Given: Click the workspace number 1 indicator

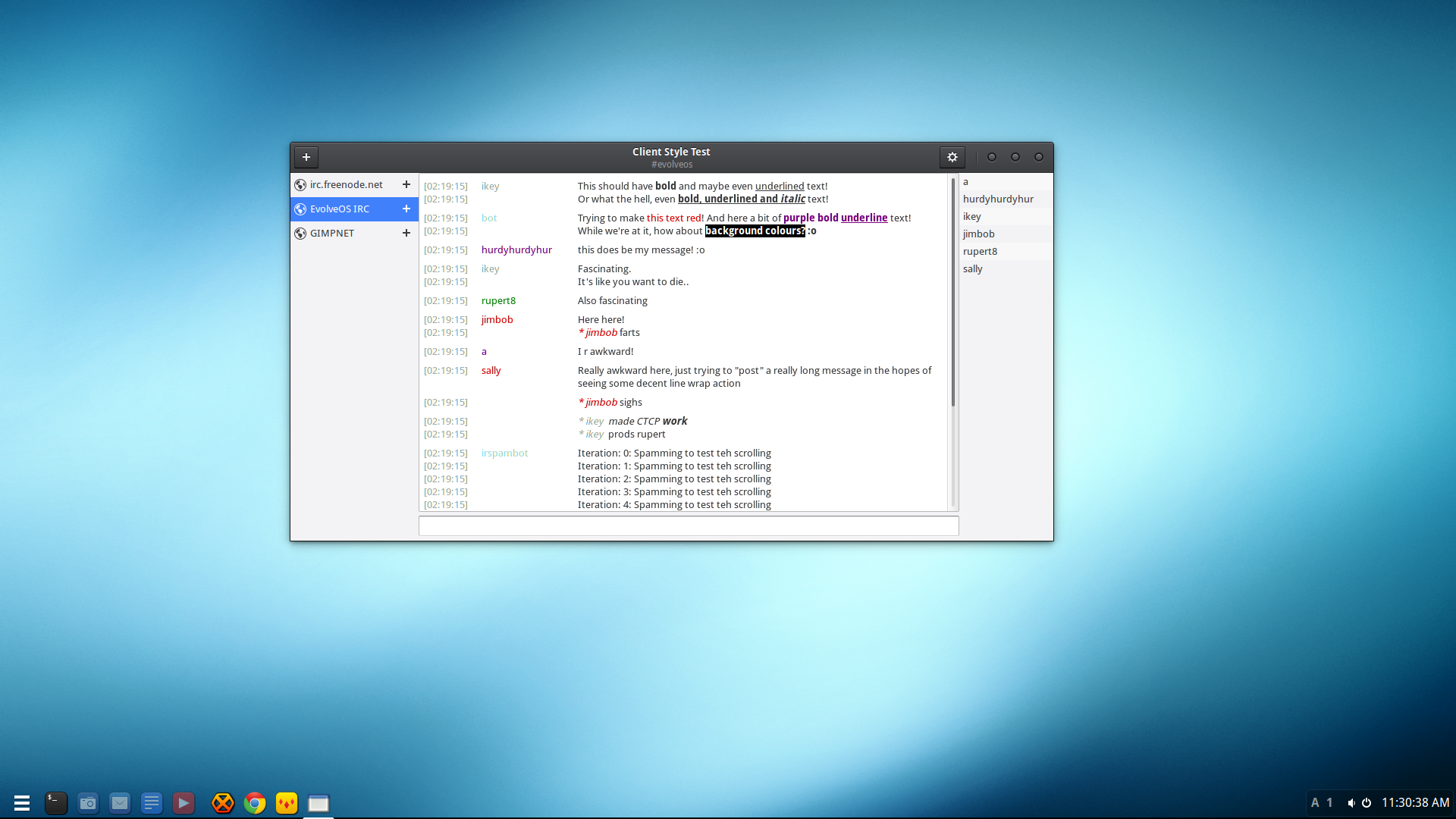Looking at the screenshot, I should tap(1329, 803).
